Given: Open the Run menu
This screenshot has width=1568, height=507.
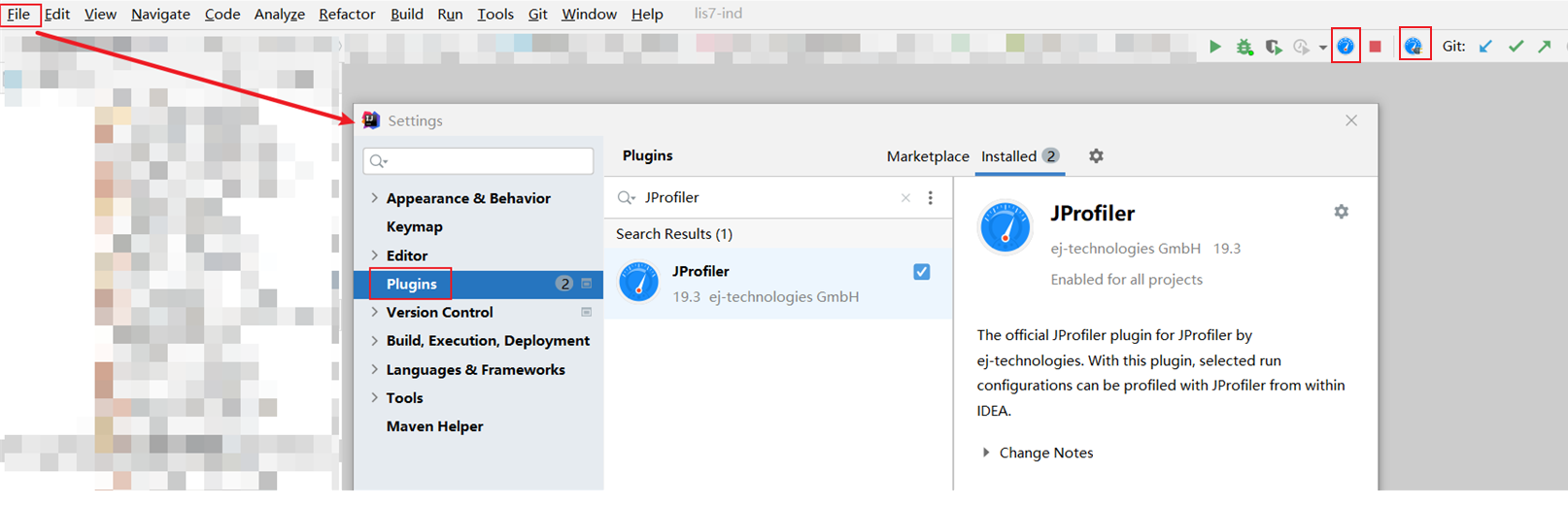Looking at the screenshot, I should click(x=450, y=14).
